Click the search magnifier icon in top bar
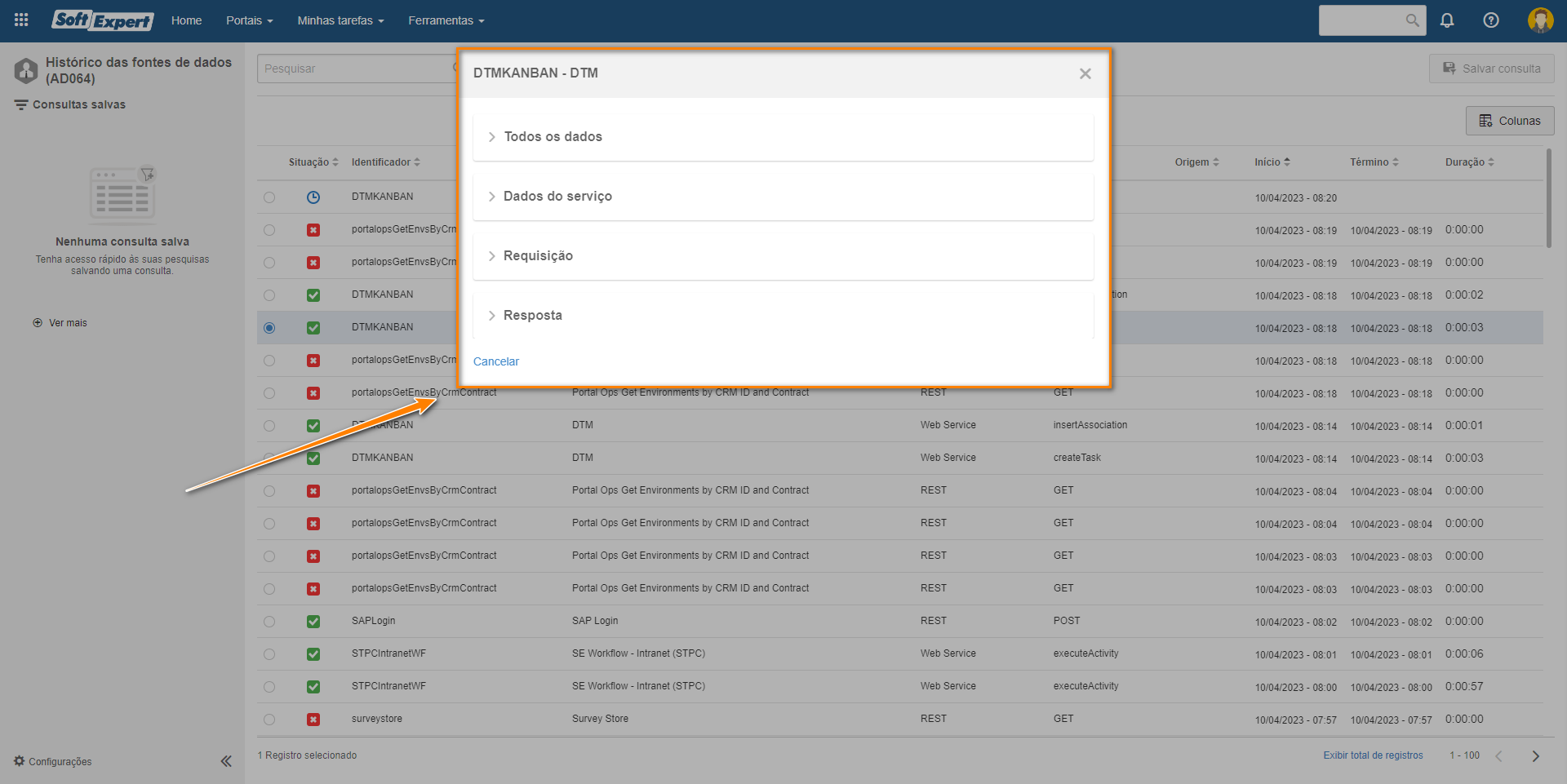The image size is (1567, 784). pos(1412,20)
